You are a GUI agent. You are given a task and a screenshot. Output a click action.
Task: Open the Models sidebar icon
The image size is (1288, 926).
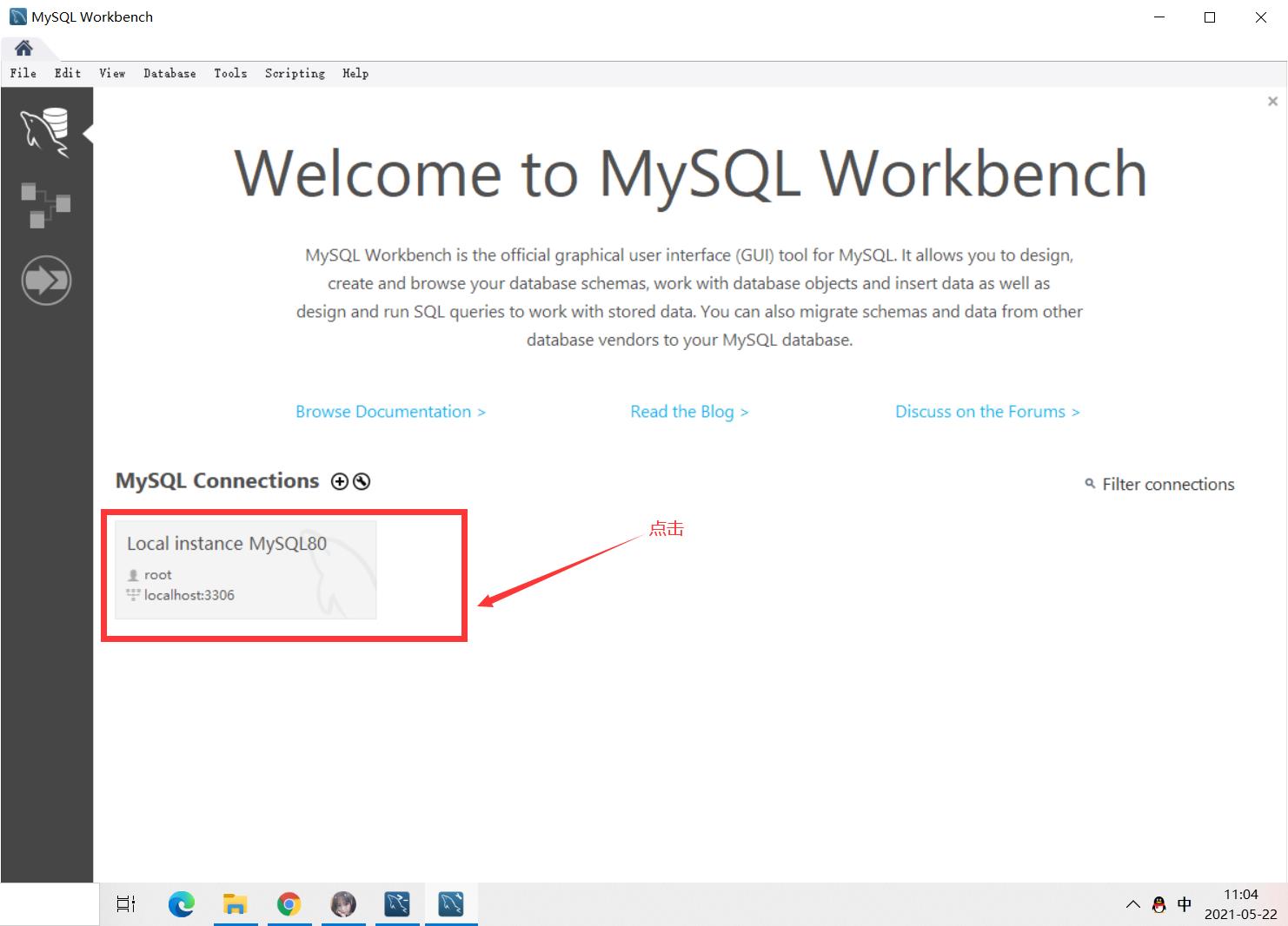pyautogui.click(x=45, y=205)
